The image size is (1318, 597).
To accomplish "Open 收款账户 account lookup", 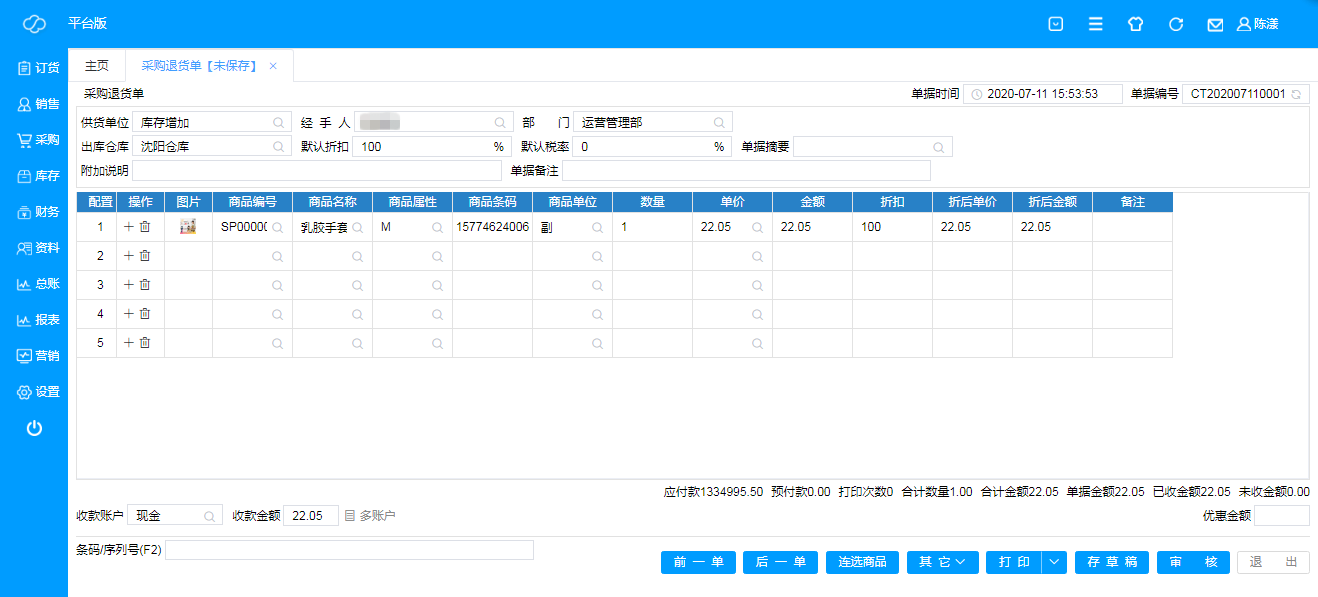I will (x=209, y=516).
